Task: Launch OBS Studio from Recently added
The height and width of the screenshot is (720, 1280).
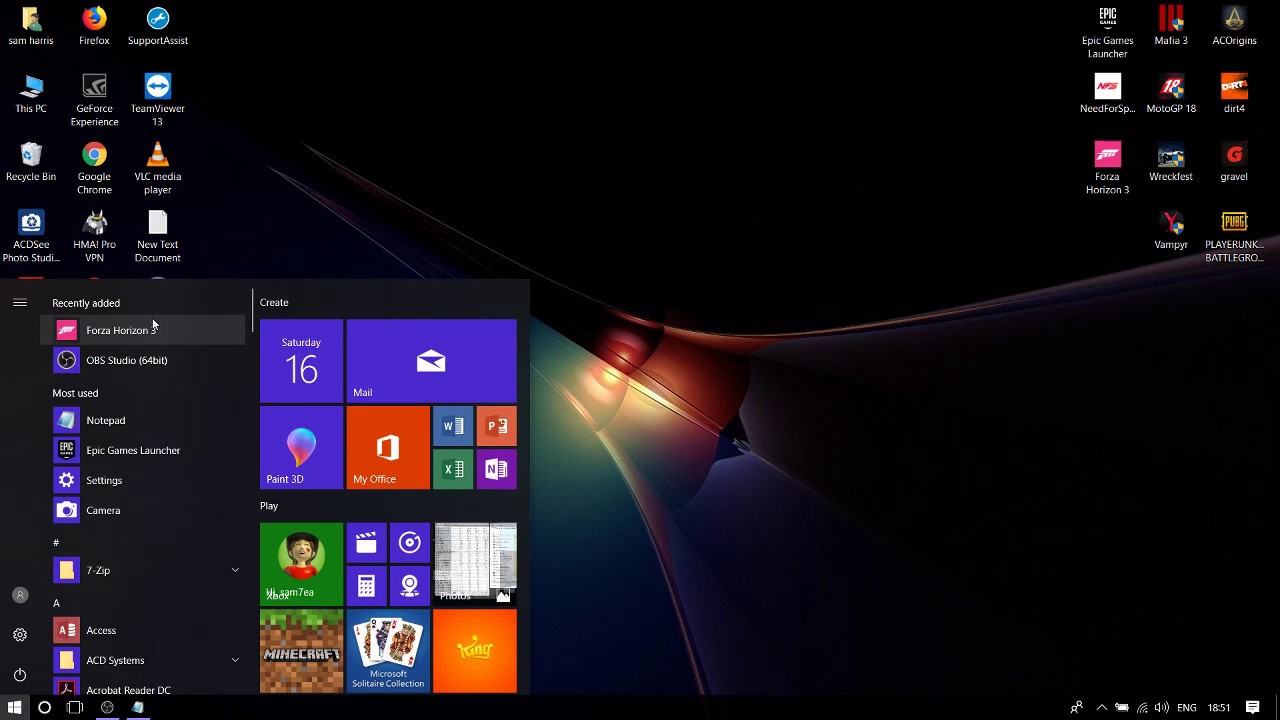Action: point(126,360)
